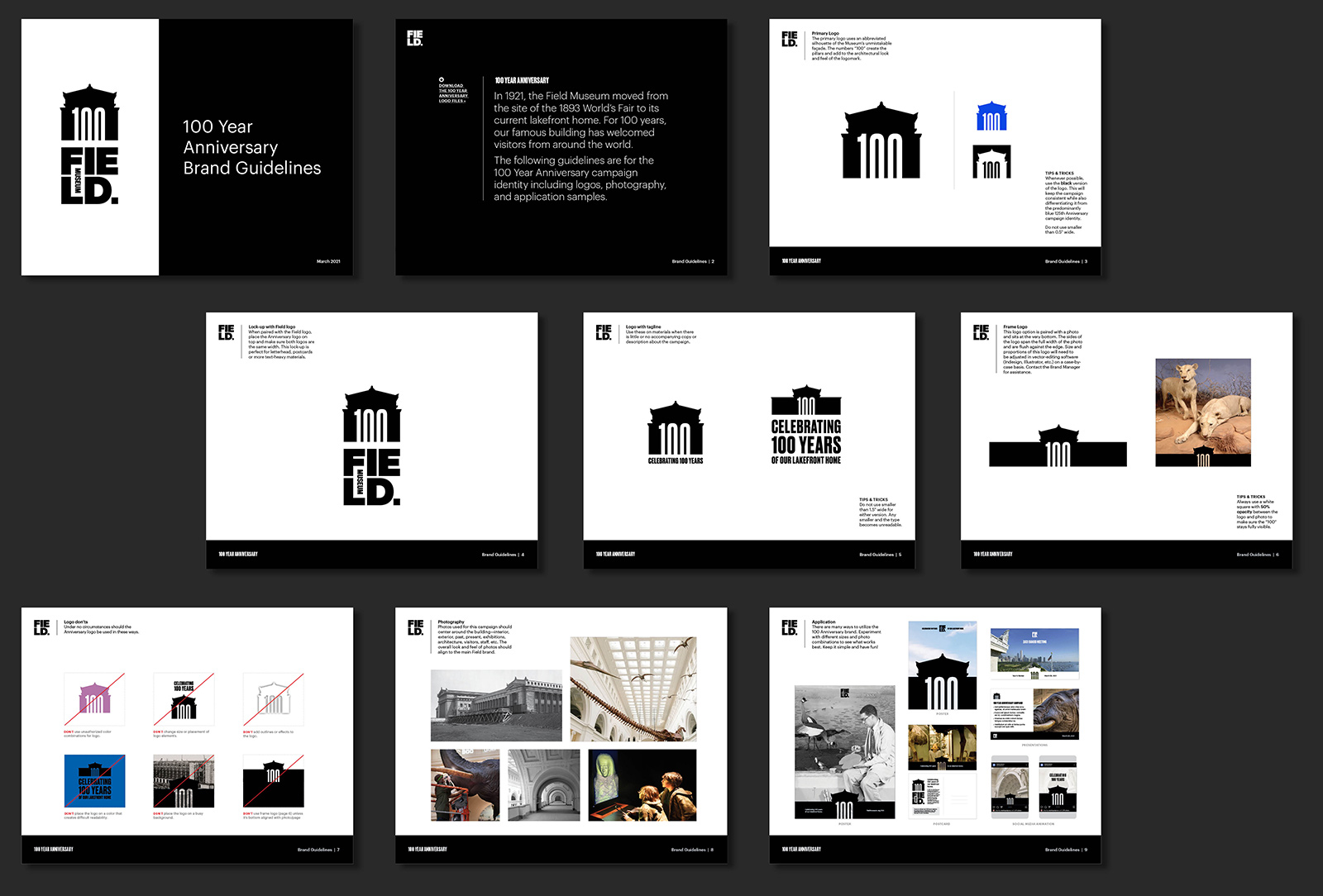Click the phone mockup reading 'Celebrating 100 Years'
The width and height of the screenshot is (1323, 896).
tap(1058, 786)
